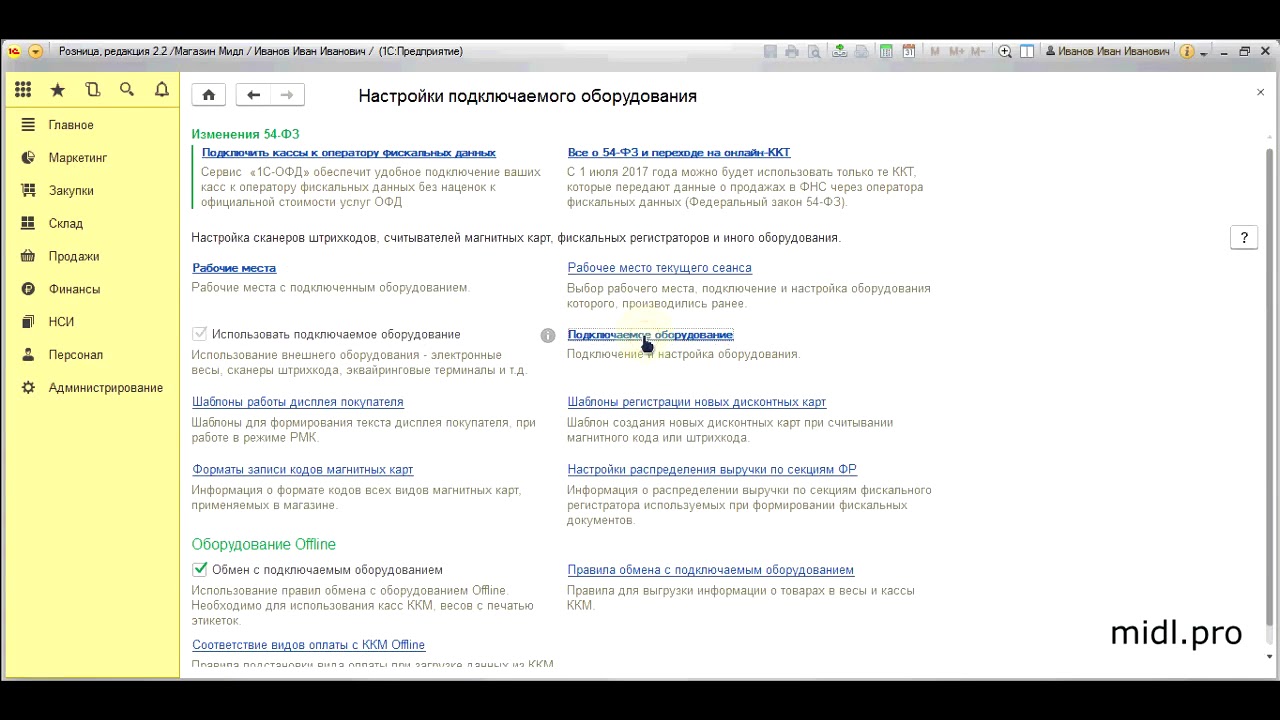Image resolution: width=1280 pixels, height=720 pixels.
Task: Open the Главное section
Action: 71,125
